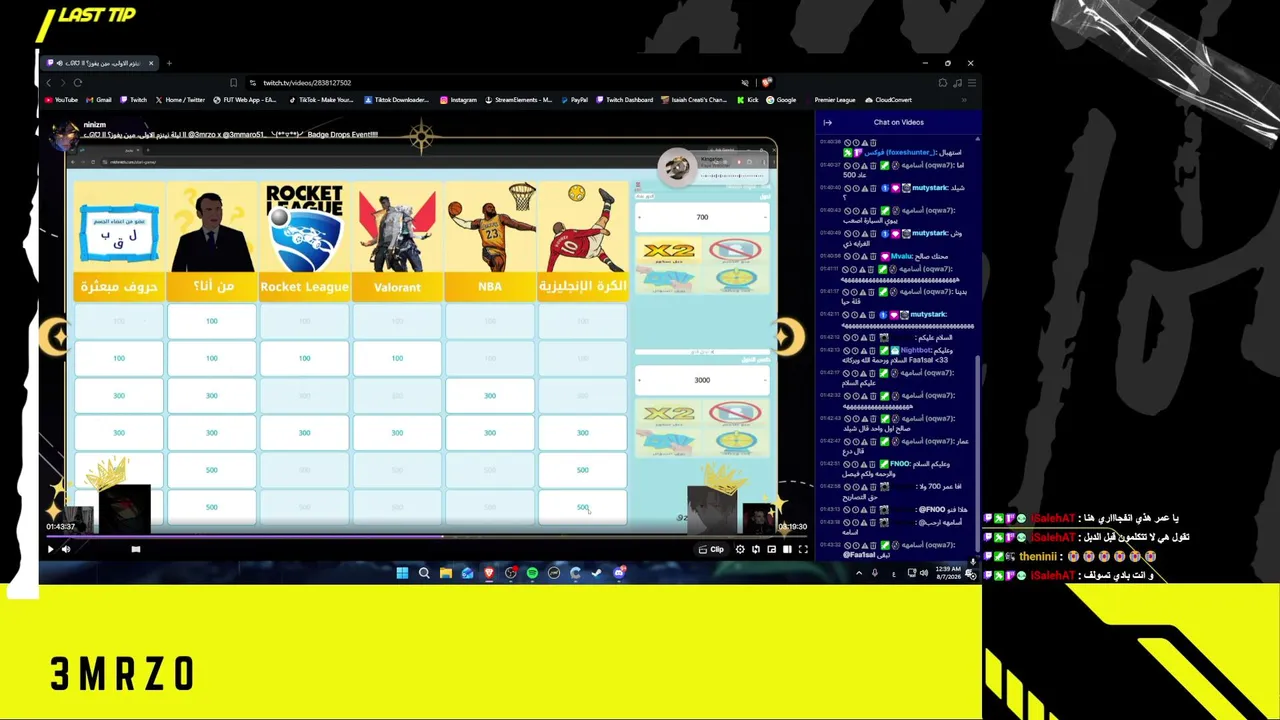Open Instagram bookmark
The height and width of the screenshot is (720, 1280).
458,100
